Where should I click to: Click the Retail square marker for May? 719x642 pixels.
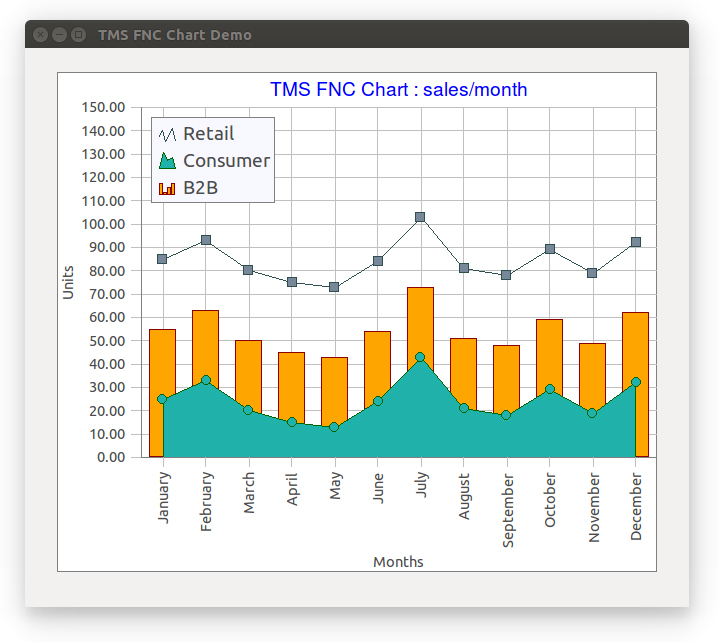point(334,287)
